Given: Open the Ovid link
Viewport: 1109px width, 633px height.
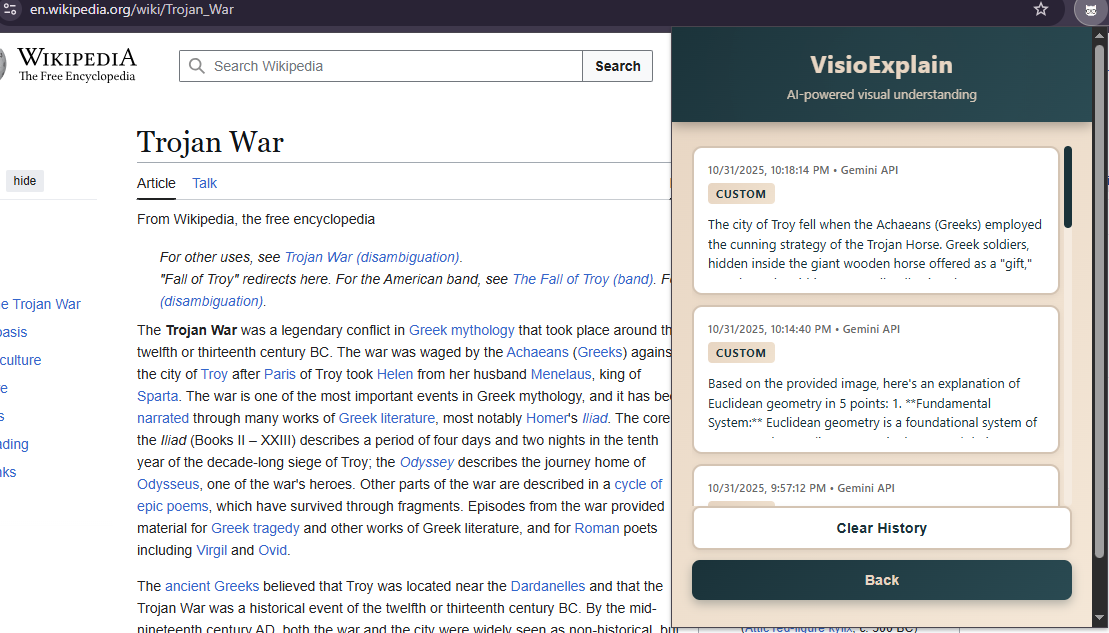Looking at the screenshot, I should pyautogui.click(x=273, y=550).
